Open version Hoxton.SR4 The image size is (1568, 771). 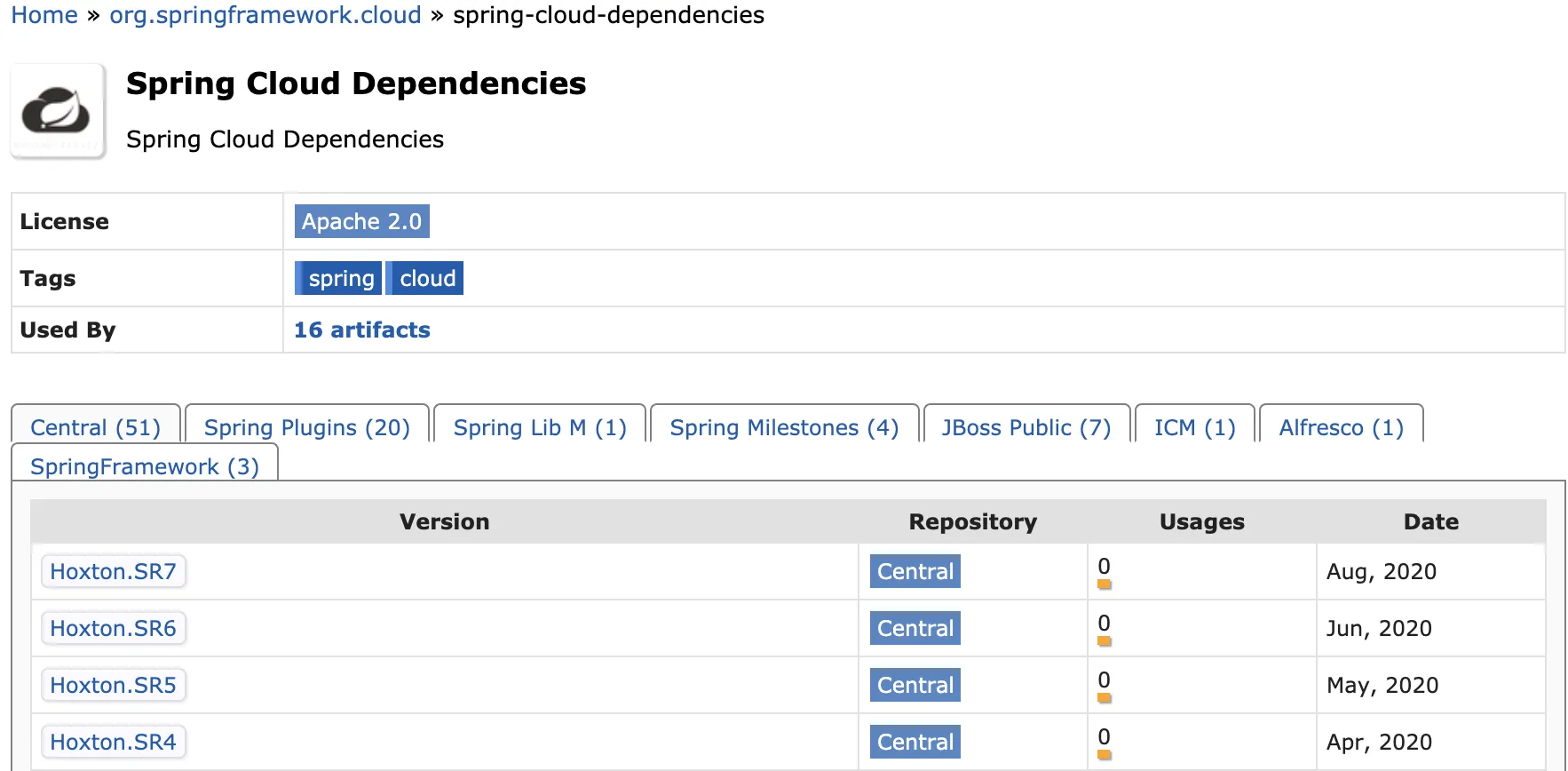click(114, 742)
